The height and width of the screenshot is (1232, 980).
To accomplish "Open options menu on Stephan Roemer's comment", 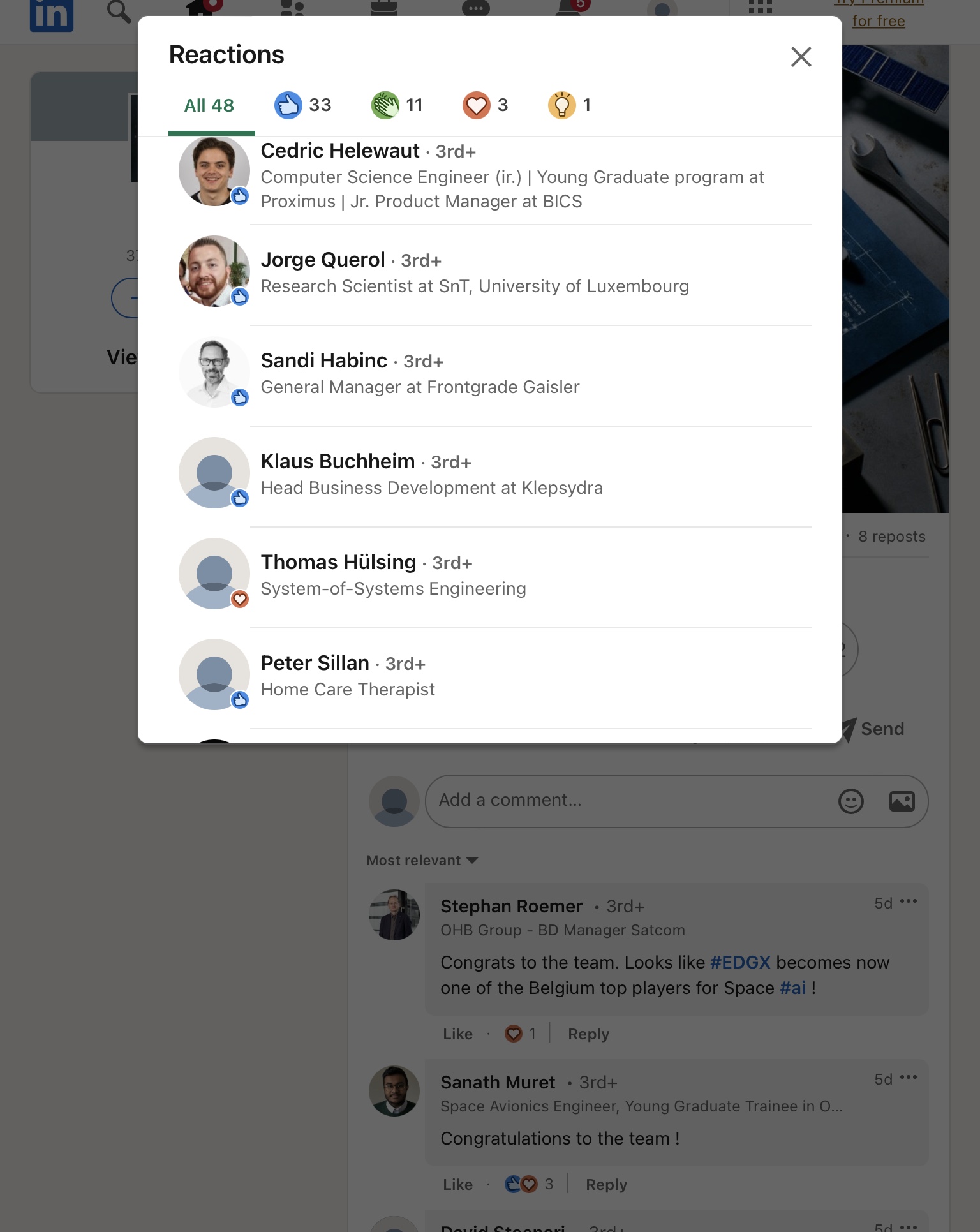I will (x=909, y=902).
